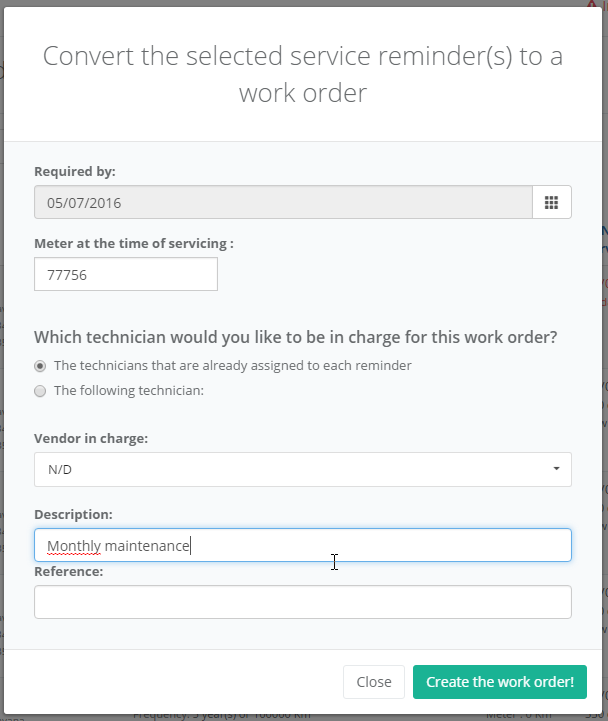Image resolution: width=608 pixels, height=721 pixels.
Task: Select the N/D value in the vendor combo box
Action: coord(60,469)
